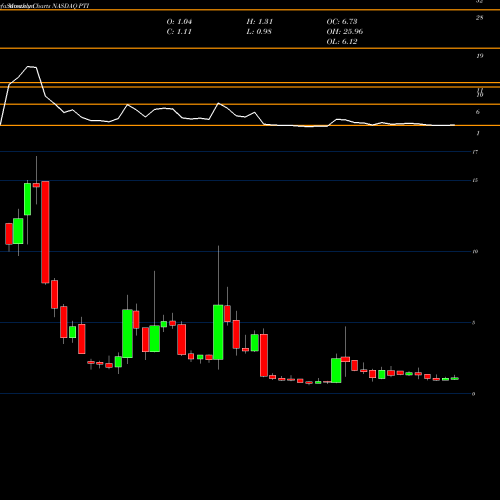Click the 'C: 1.11' close value
Viewport: 500px width, 500px height.
179,32
